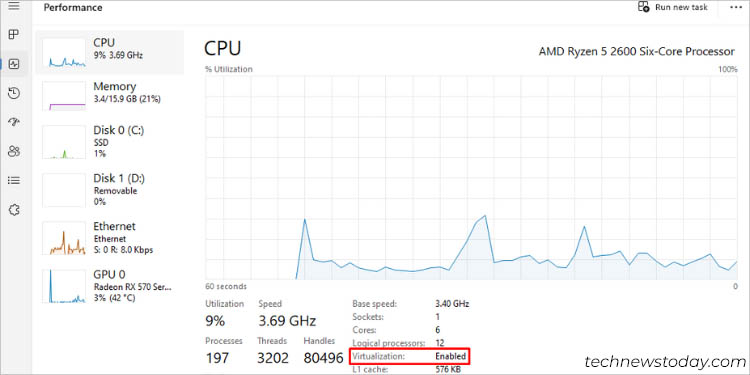Select Disk 0 (C:) SSD item
Viewport: 750px width, 375px height.
pyautogui.click(x=110, y=142)
